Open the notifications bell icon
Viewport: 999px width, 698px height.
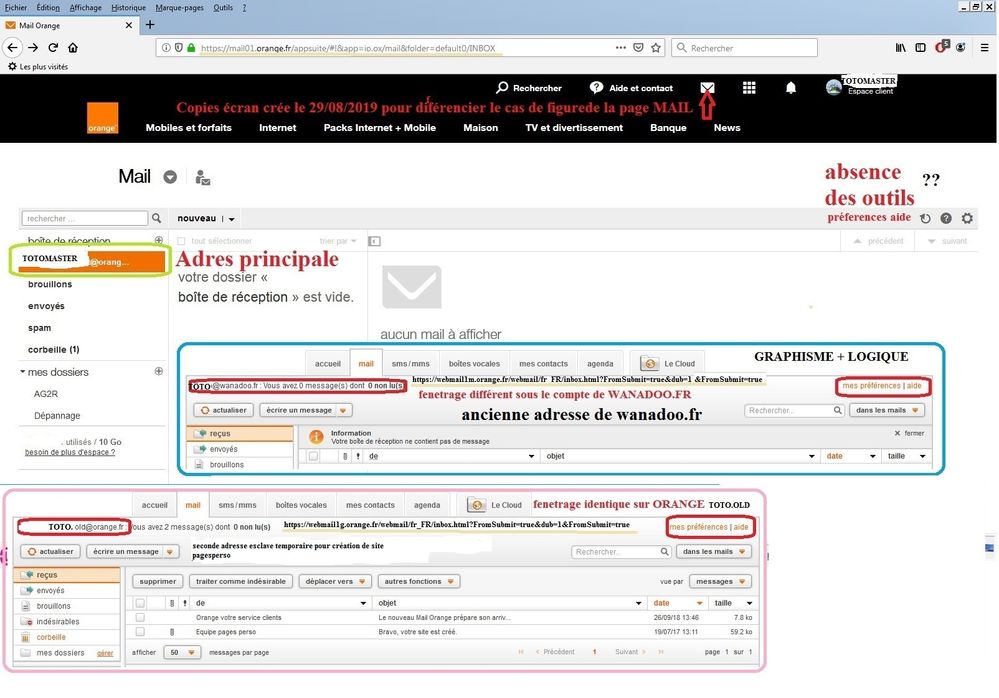(791, 88)
